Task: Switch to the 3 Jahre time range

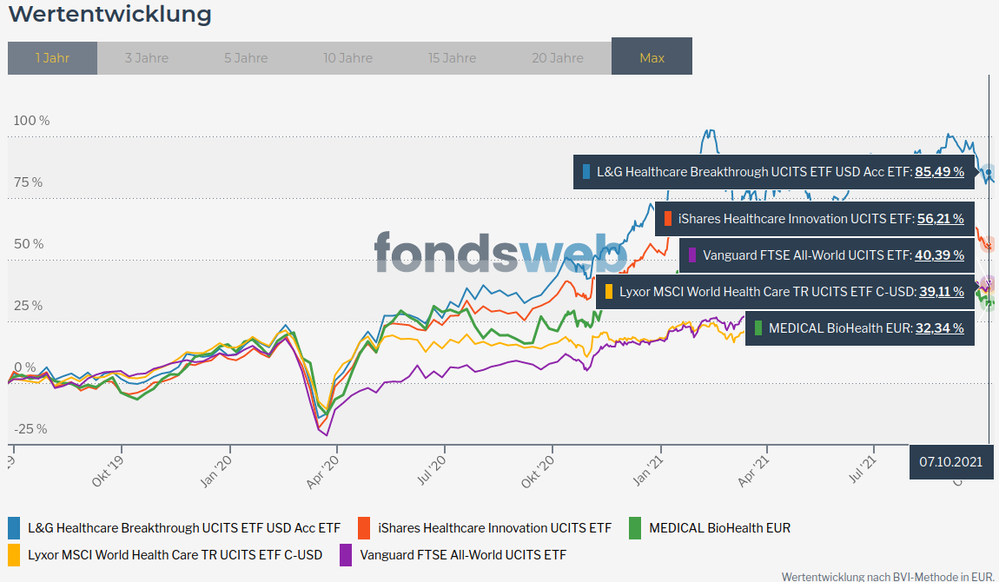Action: [x=146, y=58]
